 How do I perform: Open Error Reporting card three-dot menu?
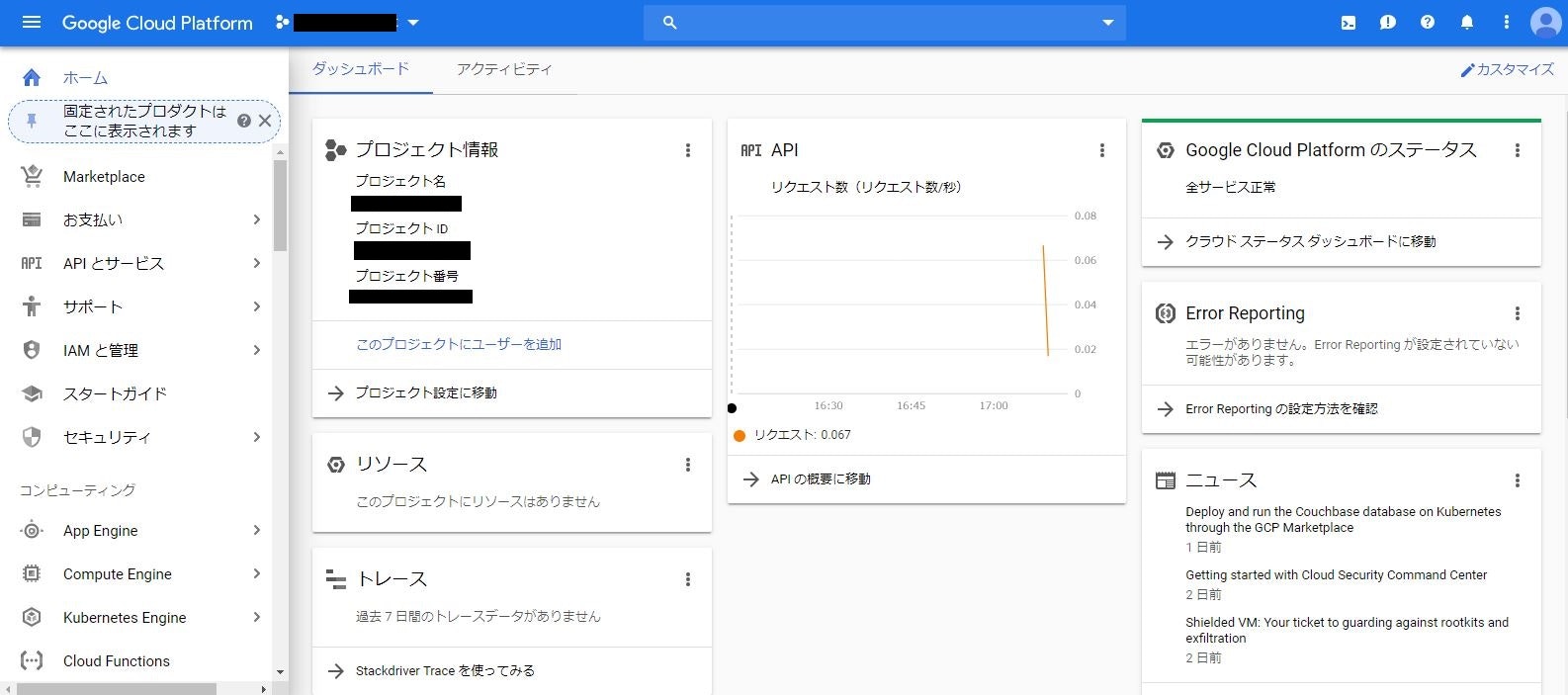[x=1518, y=313]
